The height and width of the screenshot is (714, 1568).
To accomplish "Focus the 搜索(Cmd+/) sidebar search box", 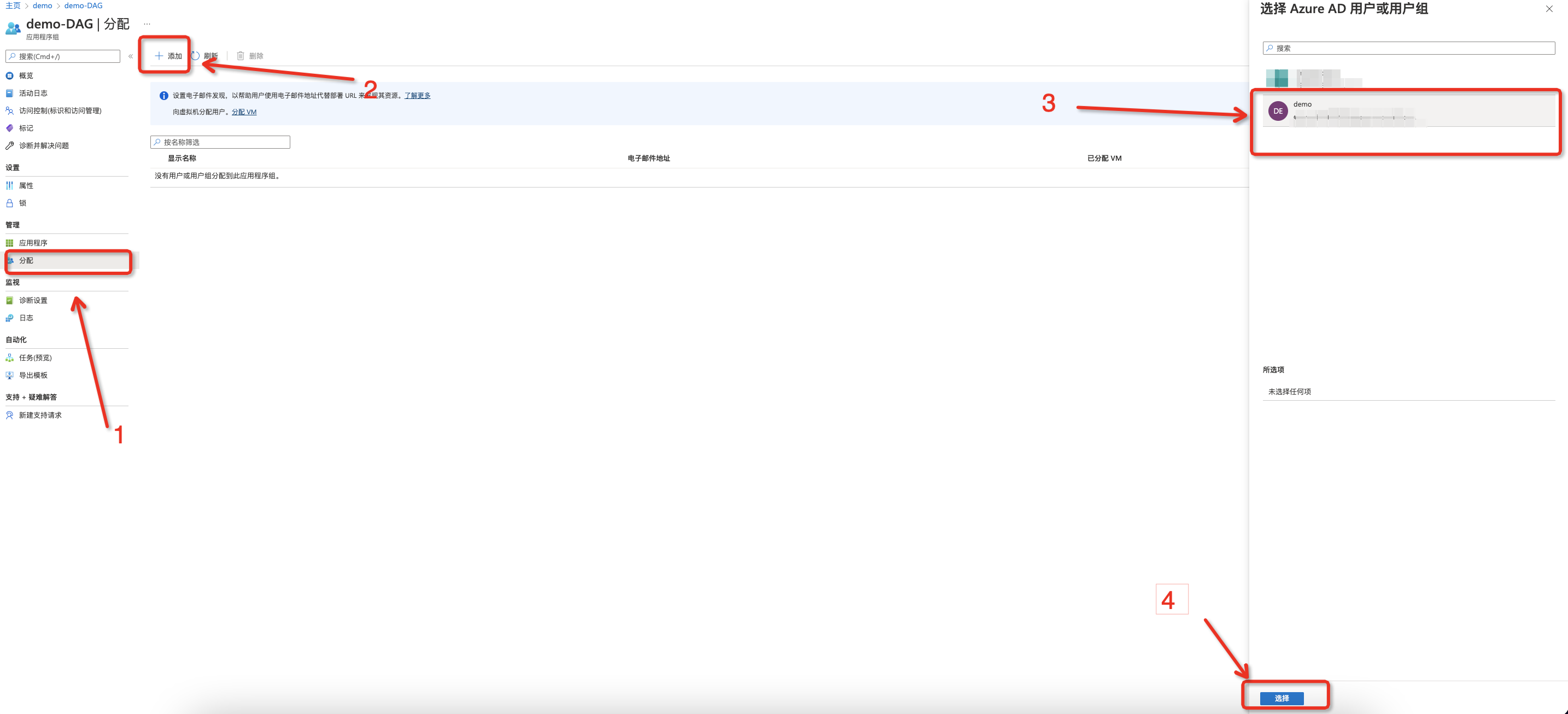I will pos(63,57).
